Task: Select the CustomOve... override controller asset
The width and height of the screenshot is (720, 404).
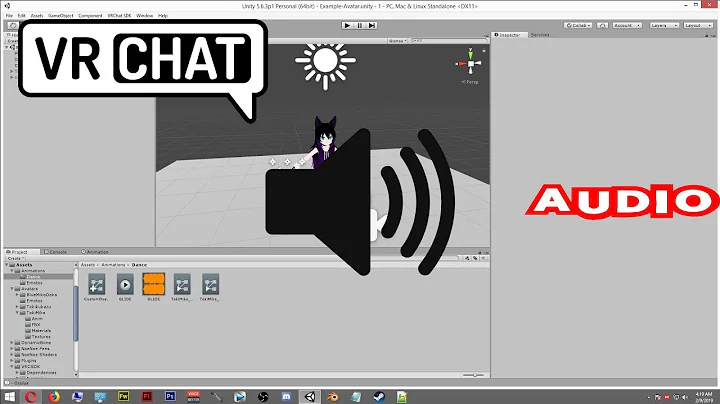Action: pos(96,287)
